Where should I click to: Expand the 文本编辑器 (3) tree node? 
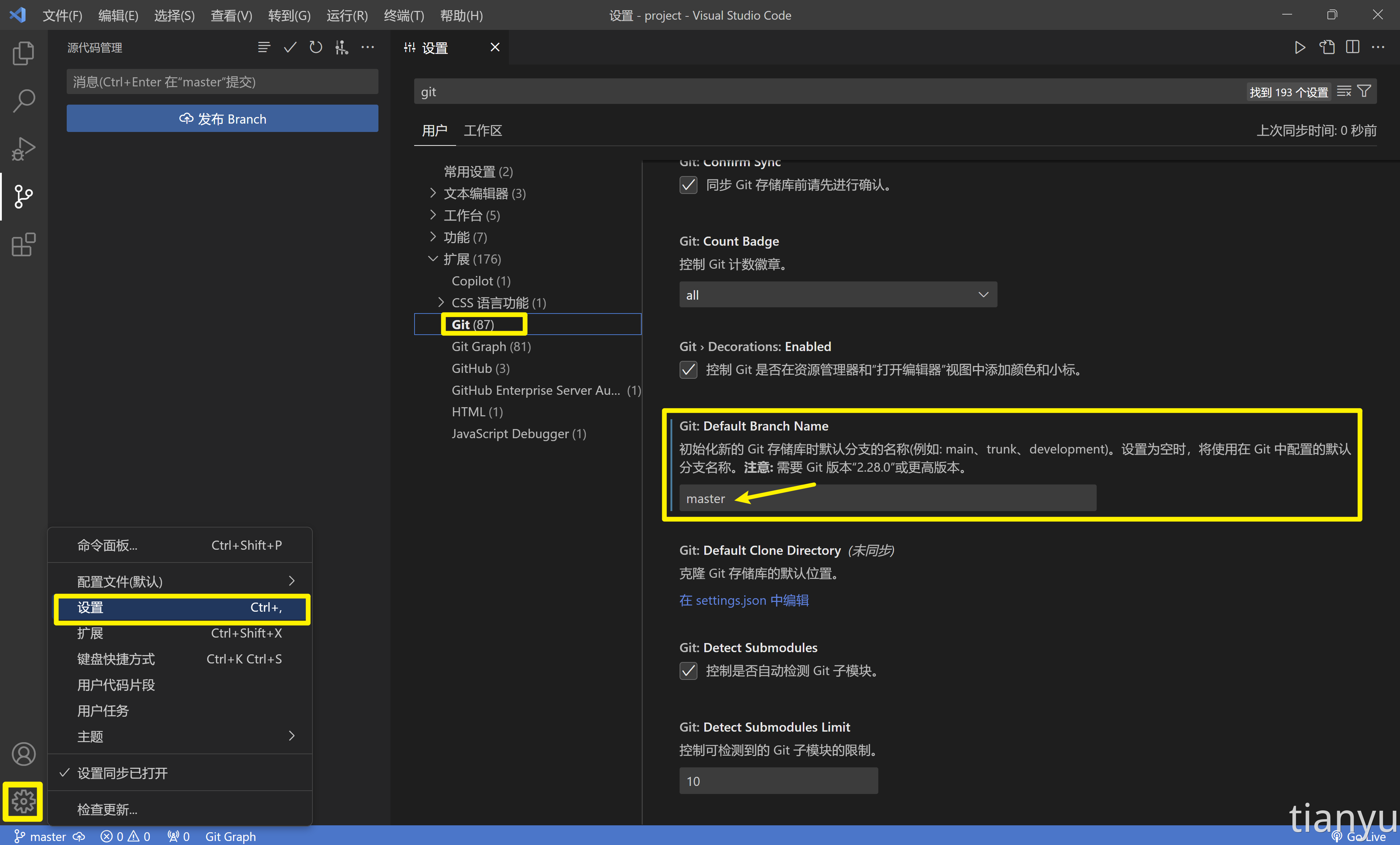433,193
